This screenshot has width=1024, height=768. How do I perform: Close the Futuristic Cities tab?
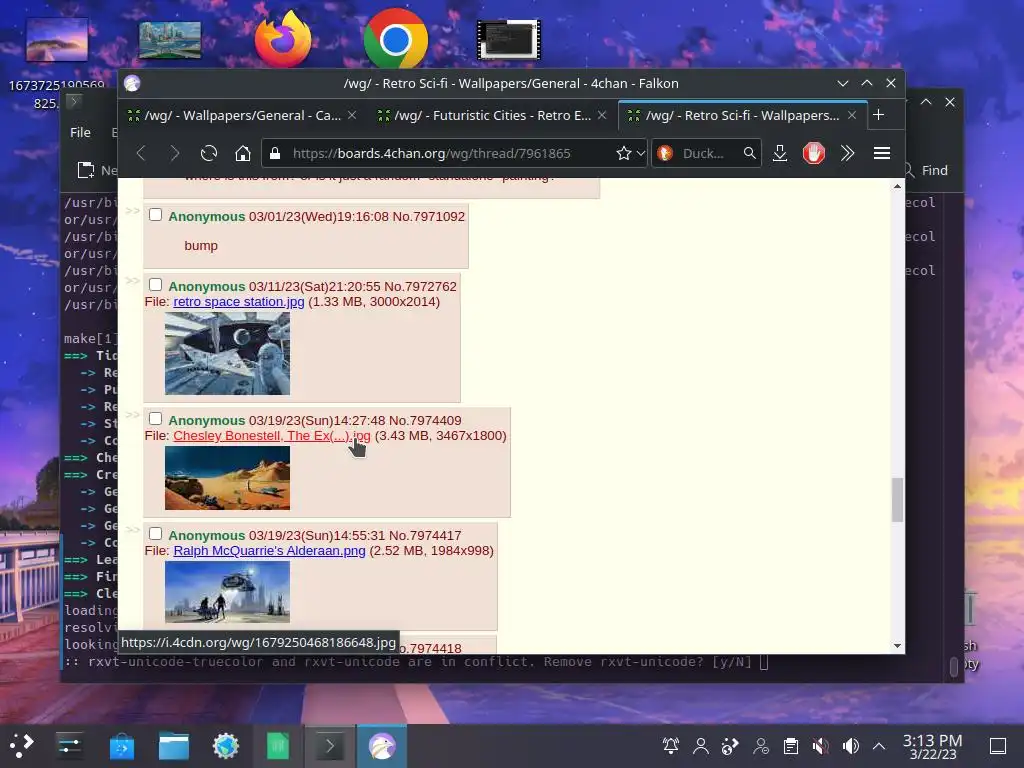click(602, 115)
